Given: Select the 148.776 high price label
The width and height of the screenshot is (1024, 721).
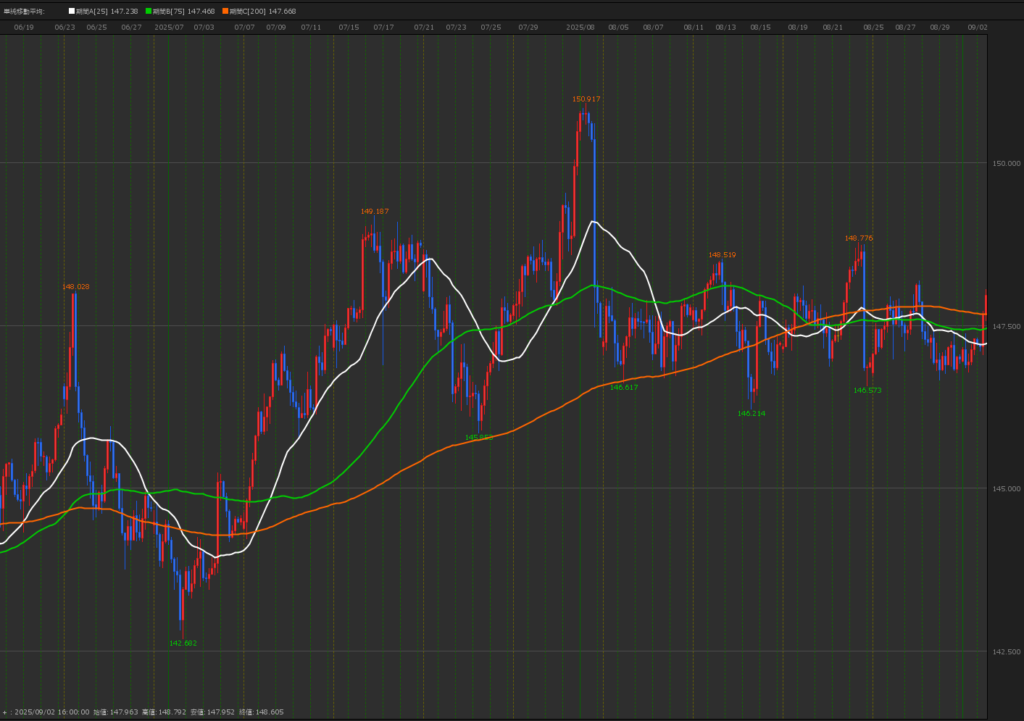Looking at the screenshot, I should tap(859, 238).
